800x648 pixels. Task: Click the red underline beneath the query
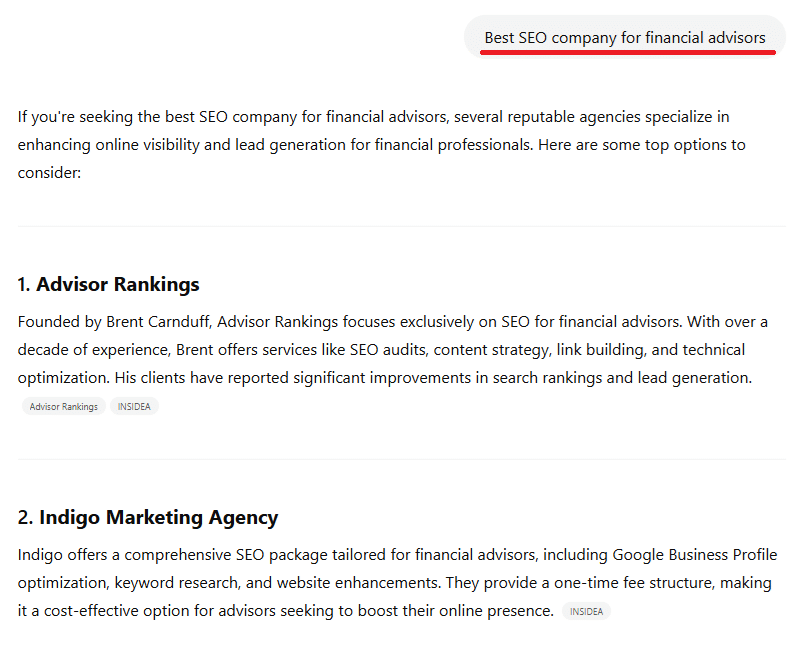click(628, 52)
